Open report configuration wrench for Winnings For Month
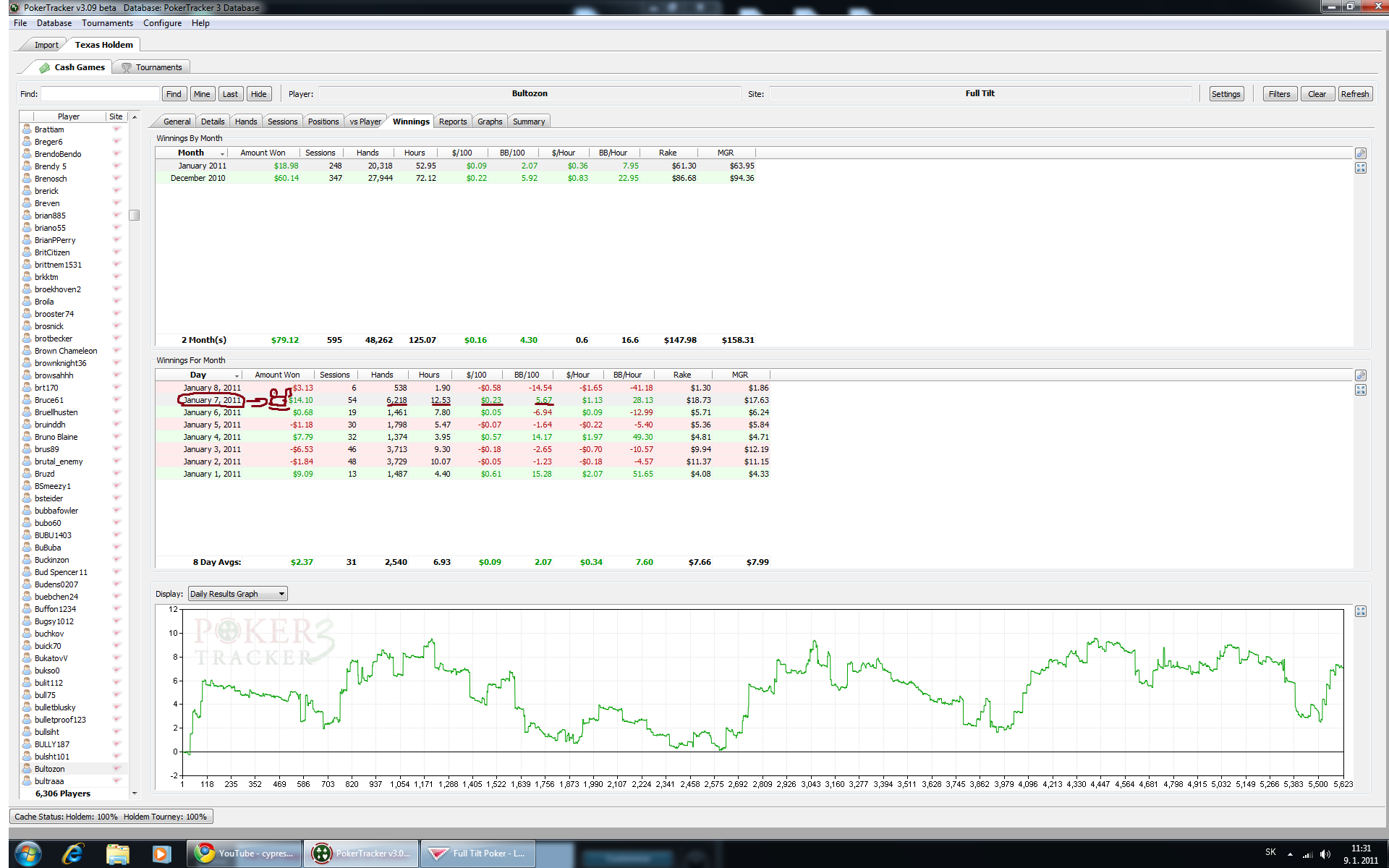The height and width of the screenshot is (868, 1389). click(x=1361, y=375)
